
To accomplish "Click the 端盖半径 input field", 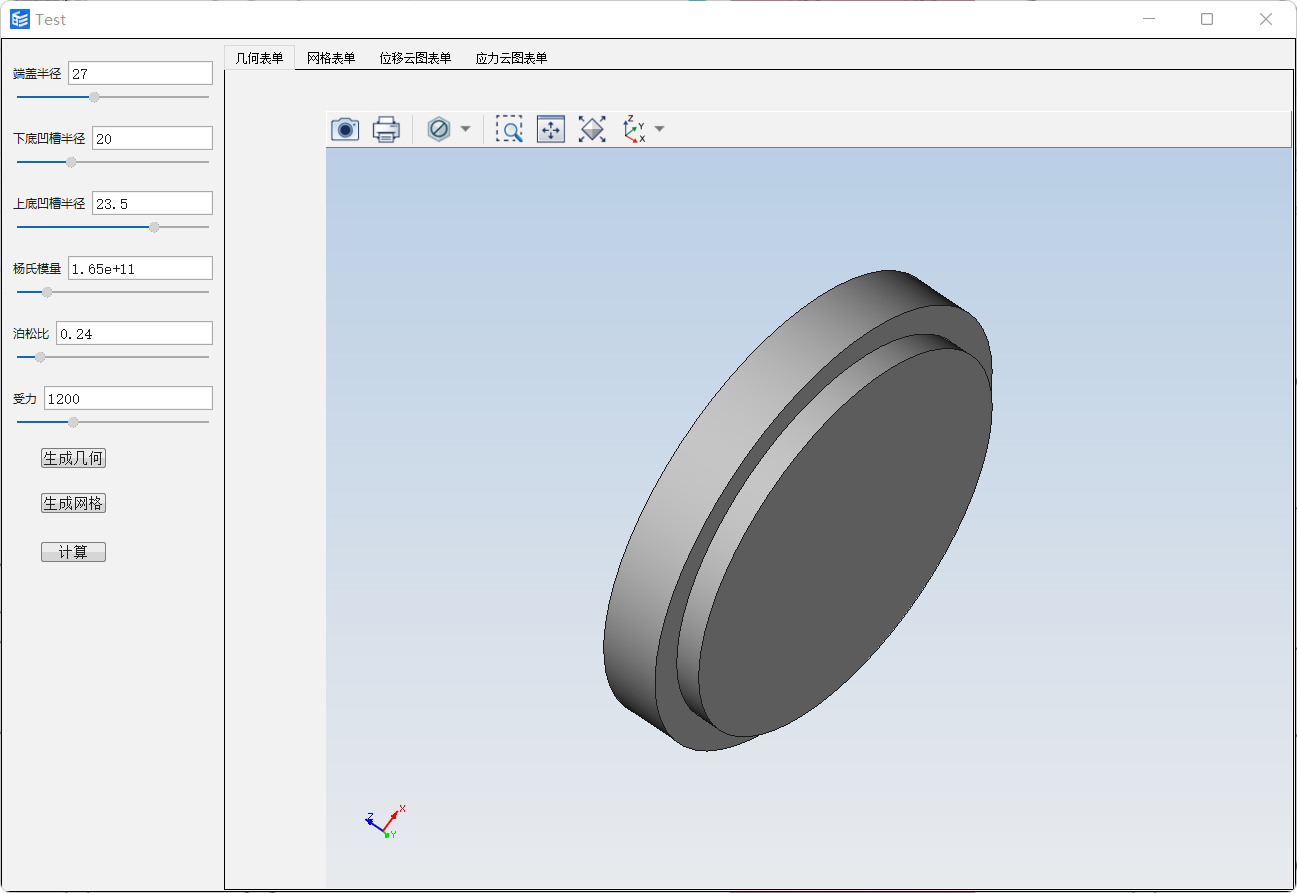I will click(x=140, y=73).
